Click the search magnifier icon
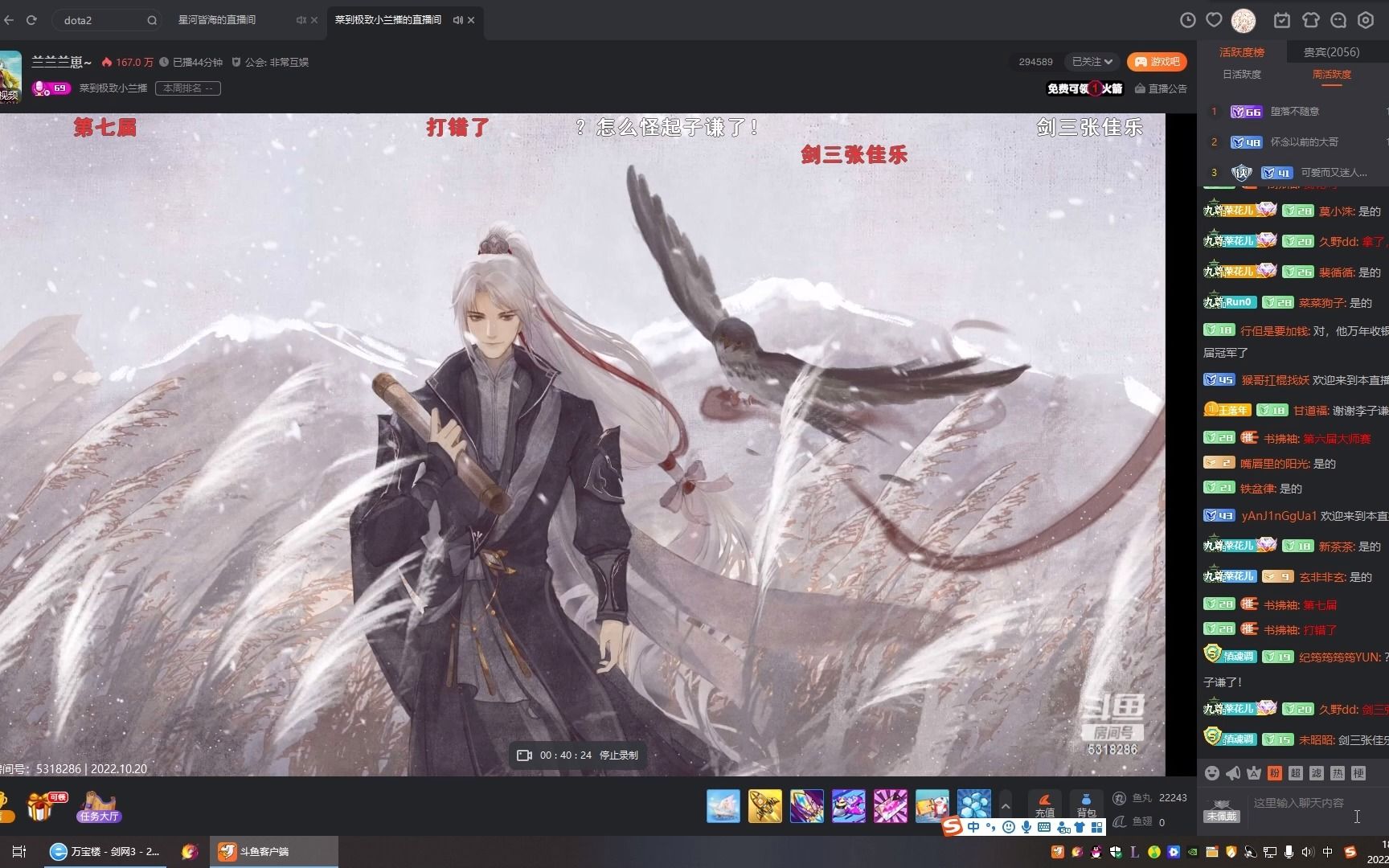The height and width of the screenshot is (868, 1389). coord(152,20)
